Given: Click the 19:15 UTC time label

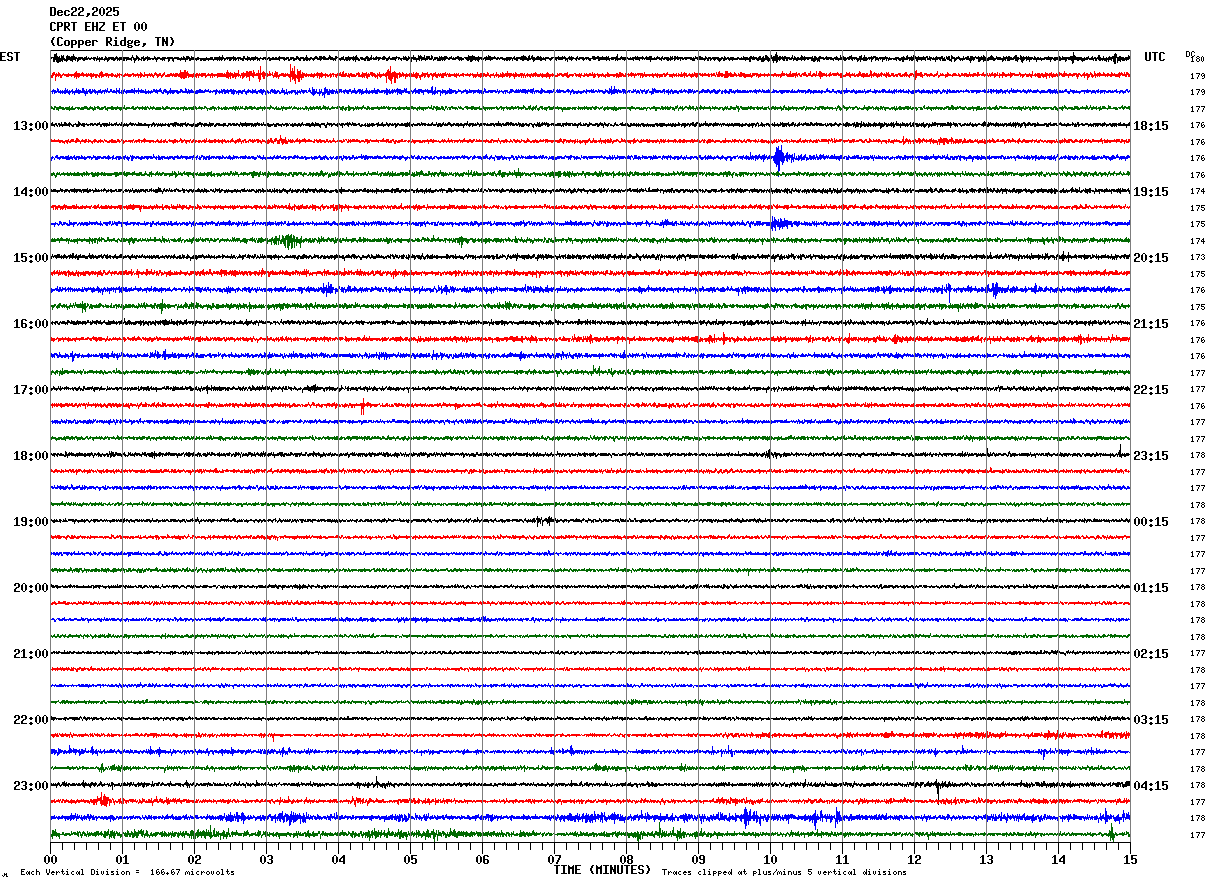Looking at the screenshot, I should tap(1151, 192).
